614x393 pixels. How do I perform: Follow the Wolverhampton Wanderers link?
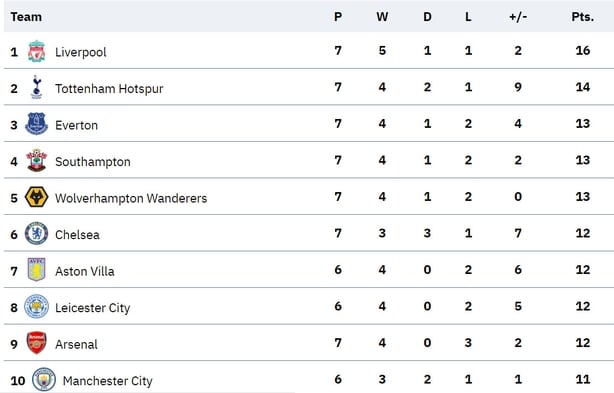(x=131, y=198)
